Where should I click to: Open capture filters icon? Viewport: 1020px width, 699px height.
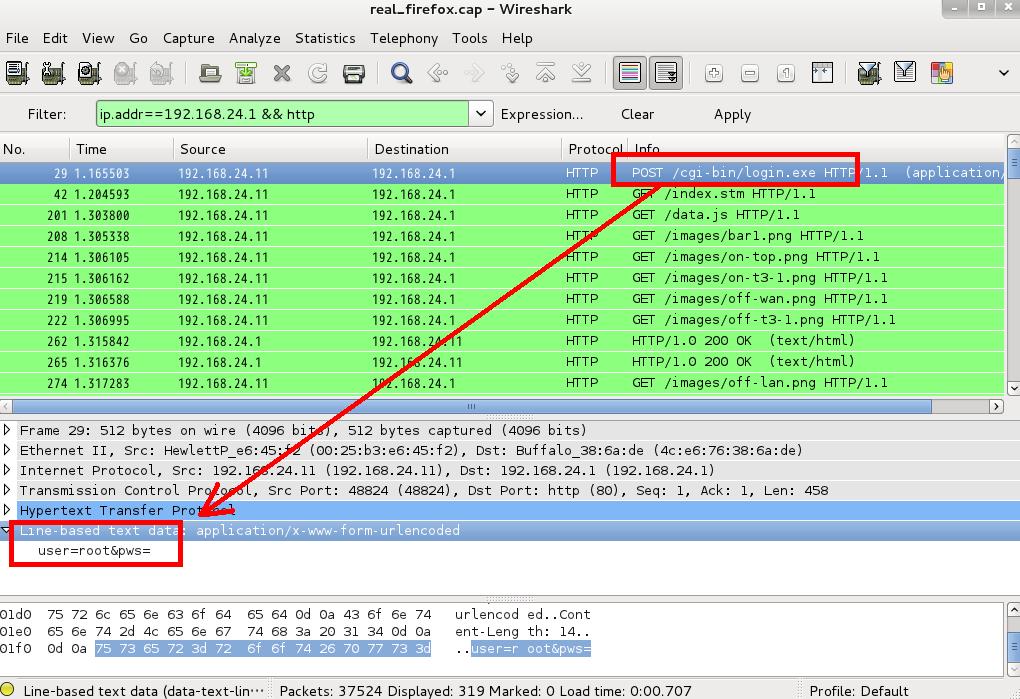click(x=869, y=73)
